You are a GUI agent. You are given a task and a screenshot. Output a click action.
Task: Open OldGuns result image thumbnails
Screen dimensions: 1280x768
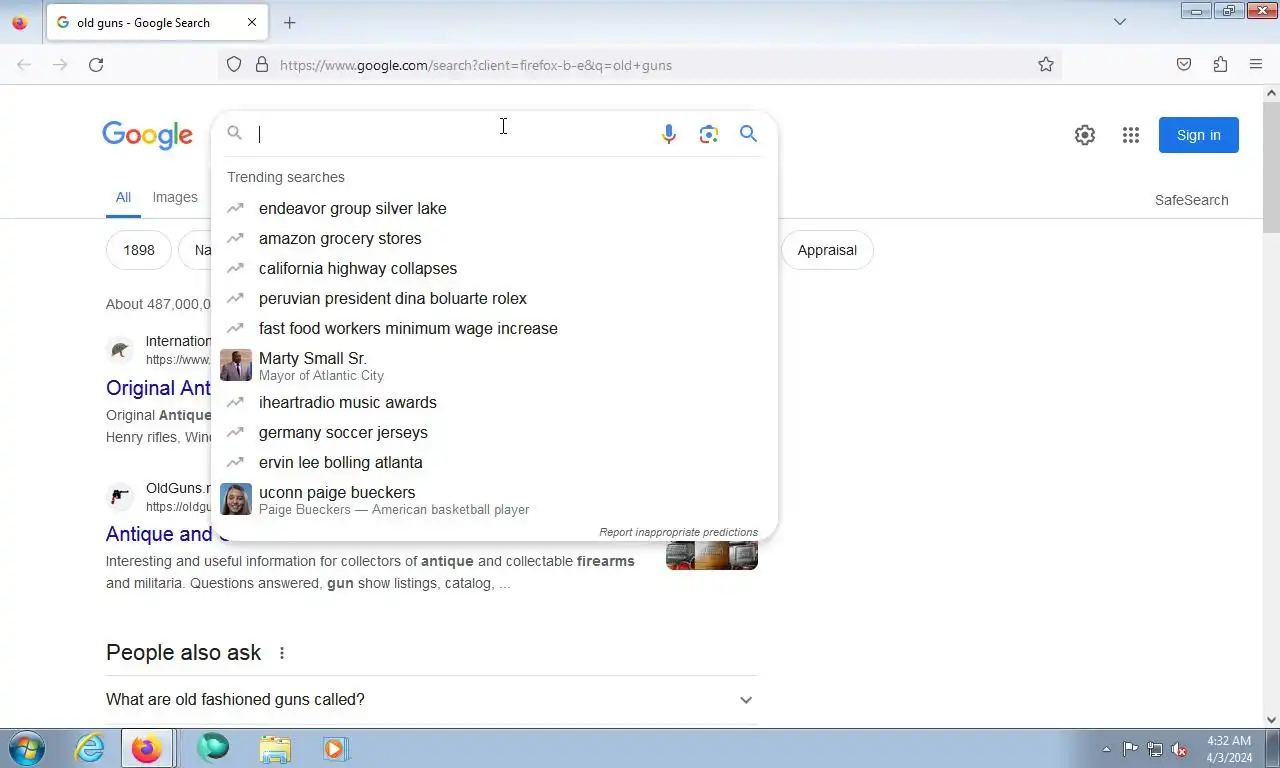point(712,556)
